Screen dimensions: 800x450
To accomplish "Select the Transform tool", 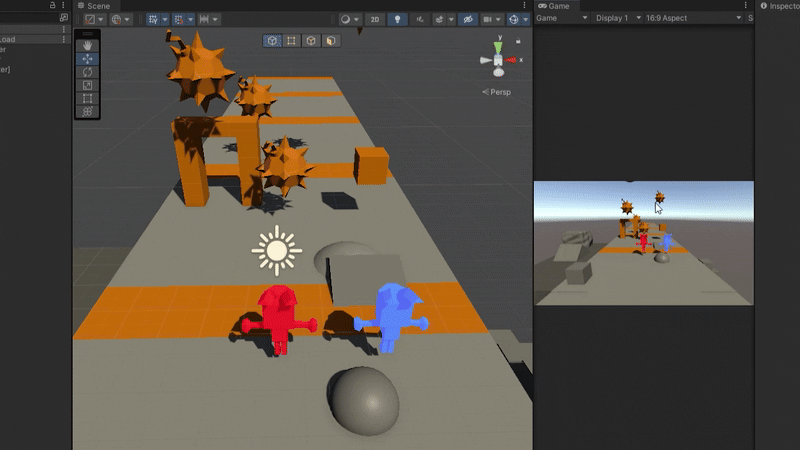I will pos(87,112).
